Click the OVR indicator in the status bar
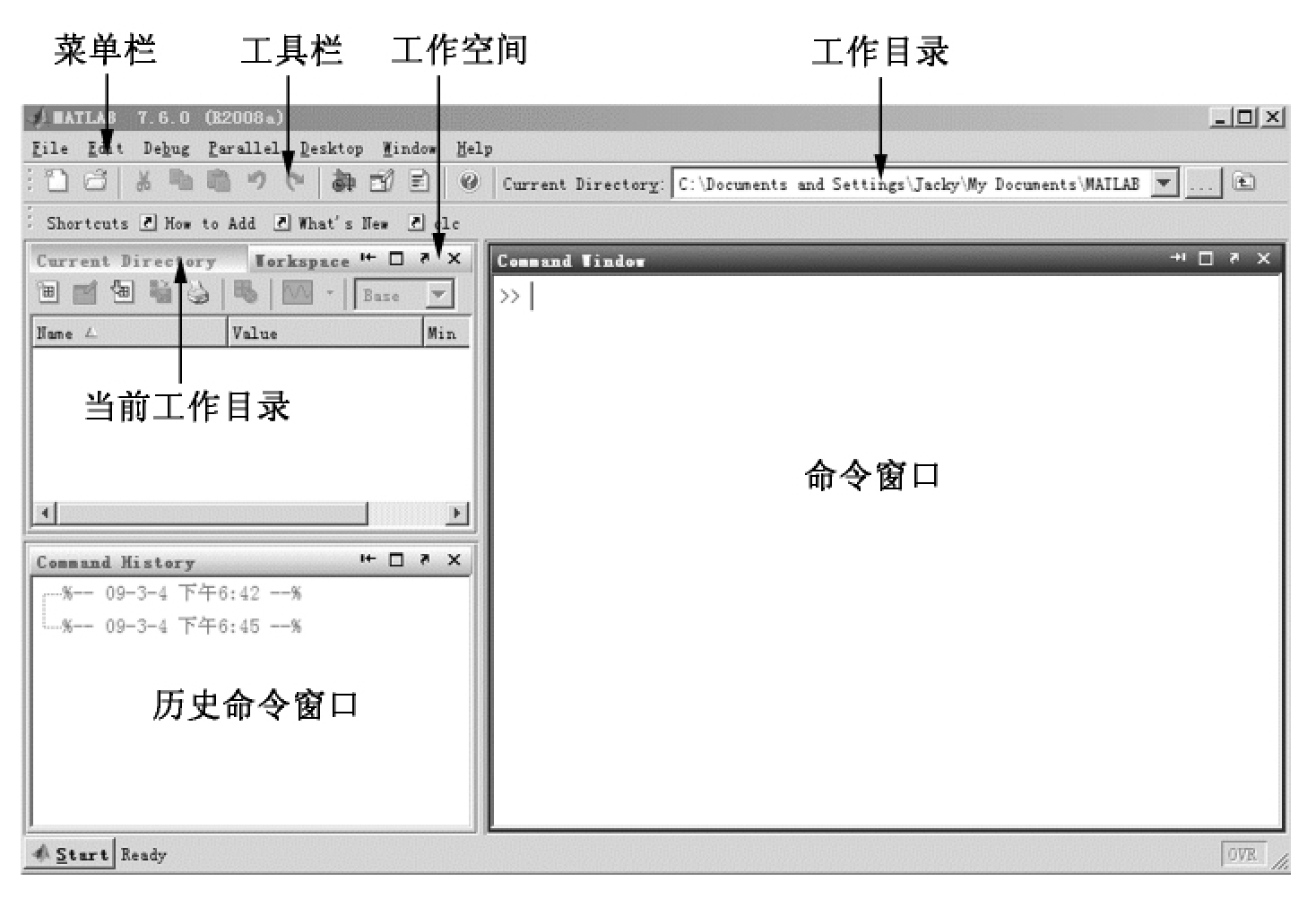The width and height of the screenshot is (1316, 899). 1242,854
